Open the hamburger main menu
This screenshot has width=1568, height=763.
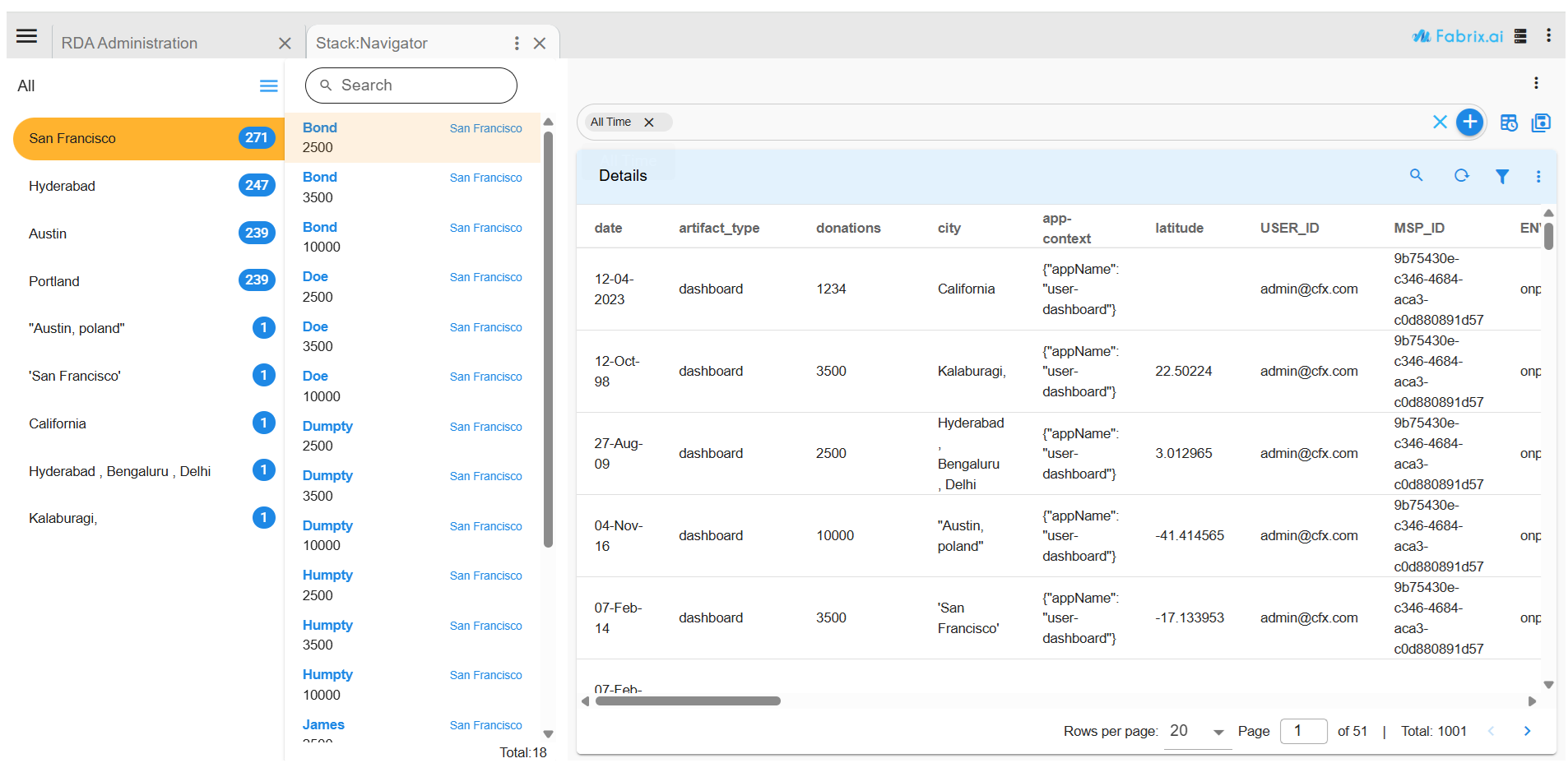tap(27, 36)
